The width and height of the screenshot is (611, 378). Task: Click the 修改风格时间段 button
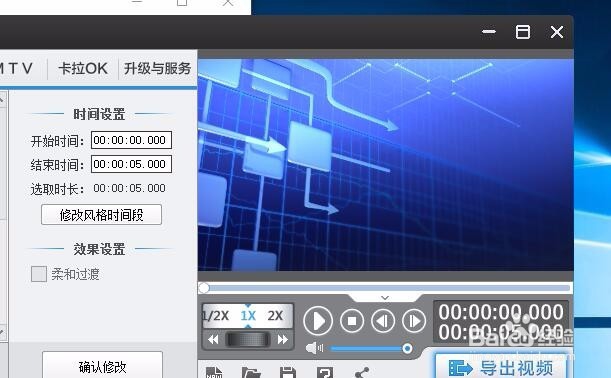[101, 214]
